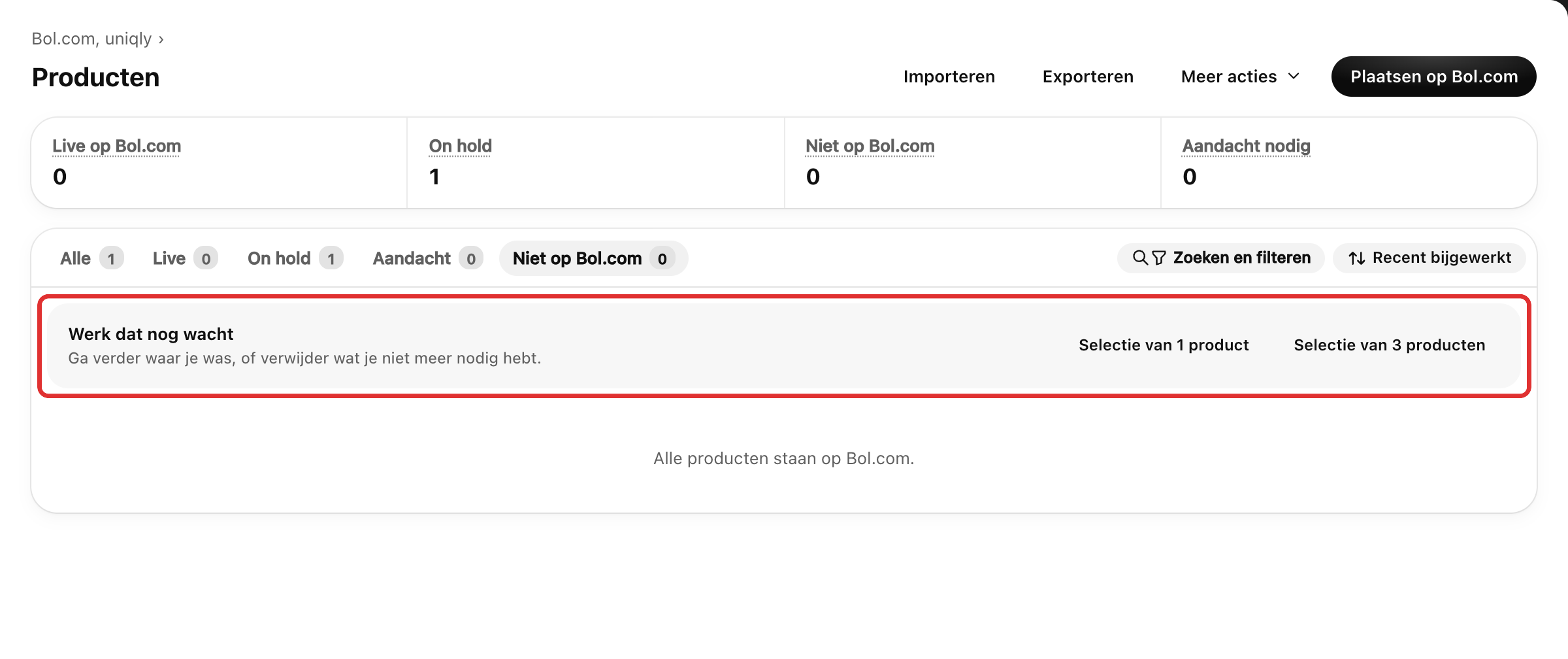Click the Zoeken en filteren label

click(1242, 258)
